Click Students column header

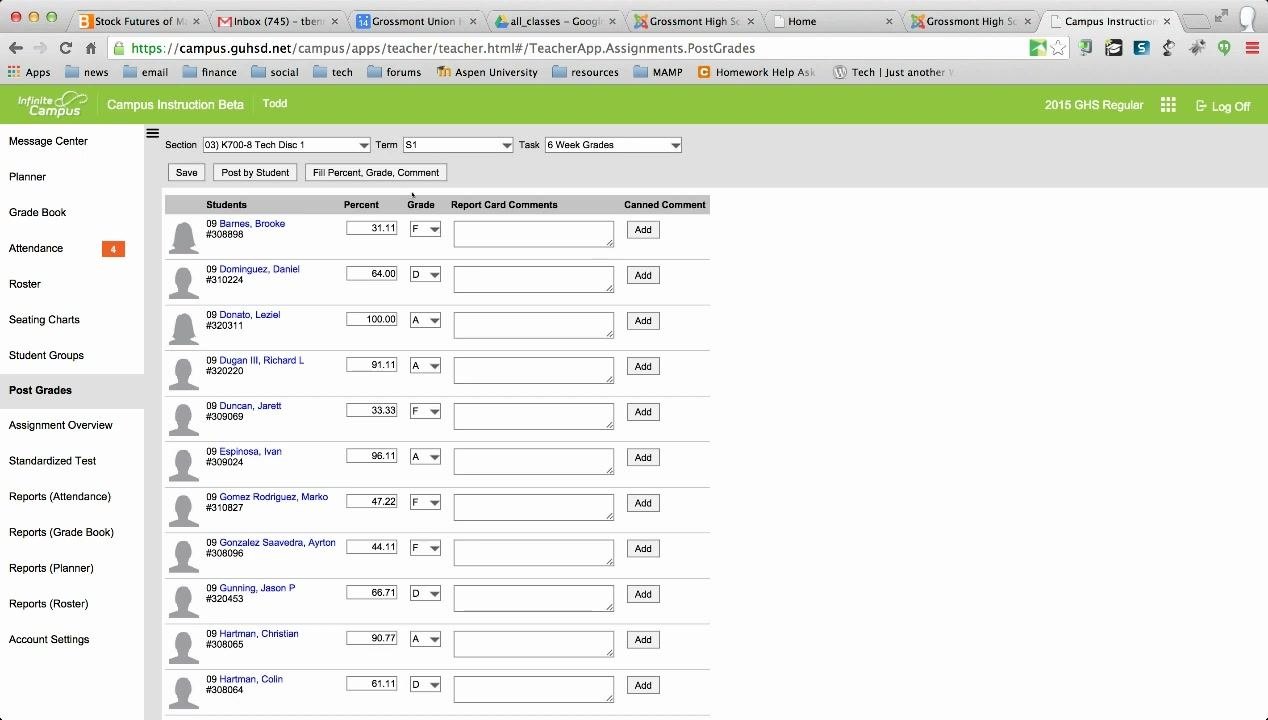click(226, 205)
